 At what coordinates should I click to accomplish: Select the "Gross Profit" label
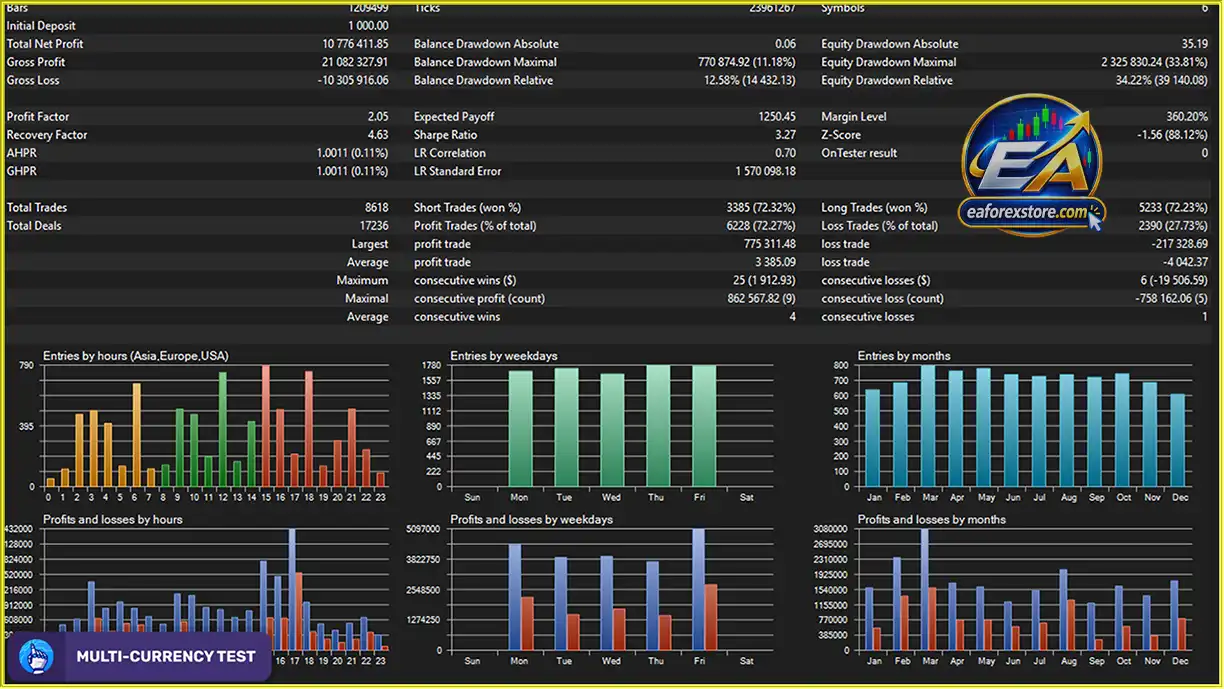[x=36, y=62]
